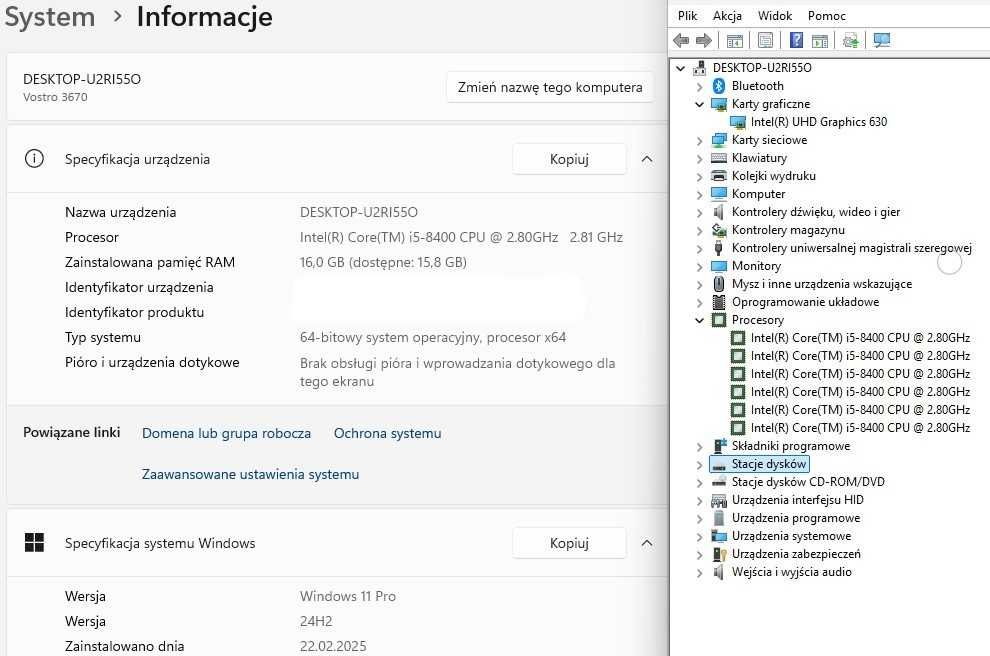
Task: Click the Kolejki wydruku printer icon
Action: point(719,176)
